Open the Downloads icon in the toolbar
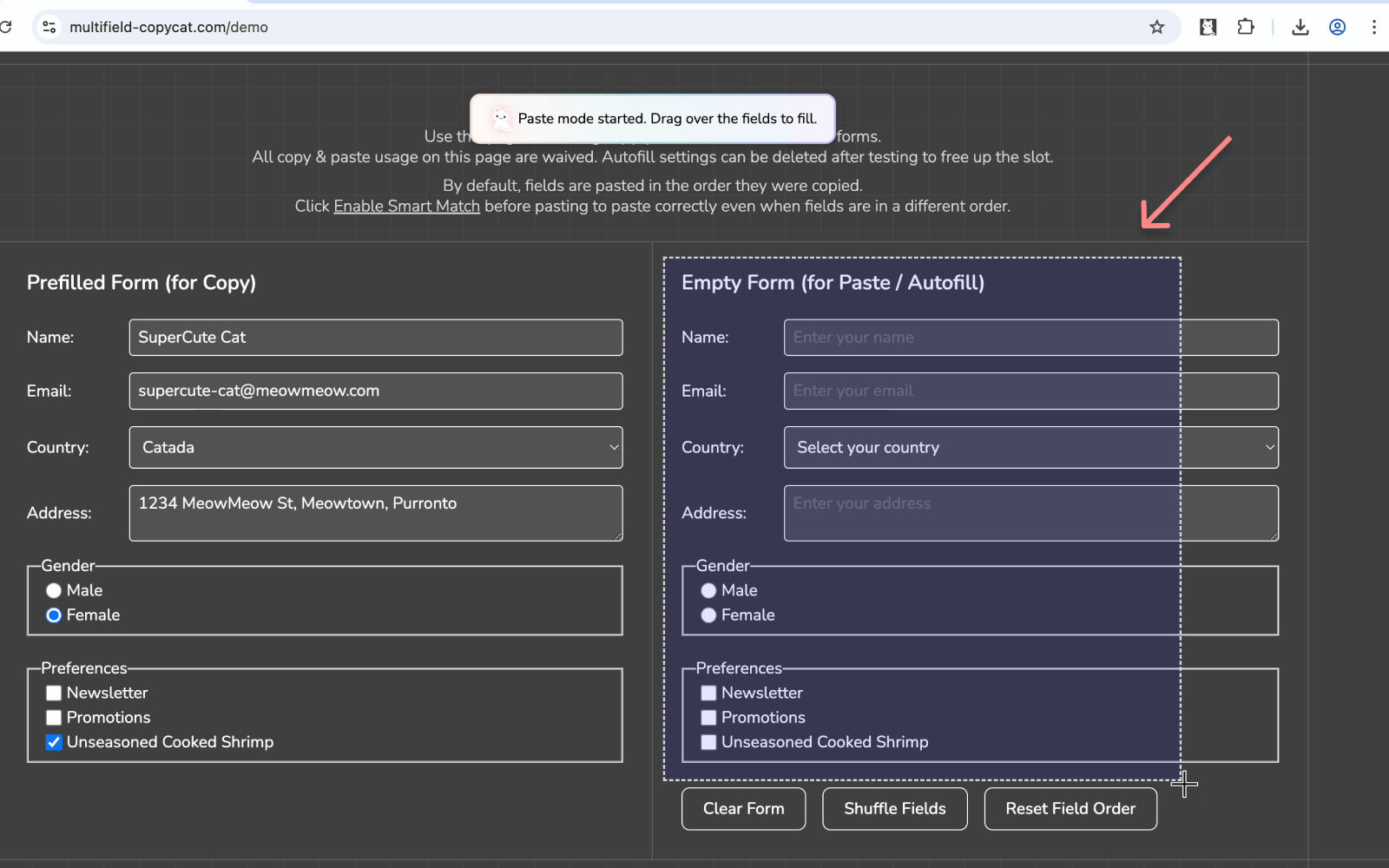1389x868 pixels. tap(1300, 27)
